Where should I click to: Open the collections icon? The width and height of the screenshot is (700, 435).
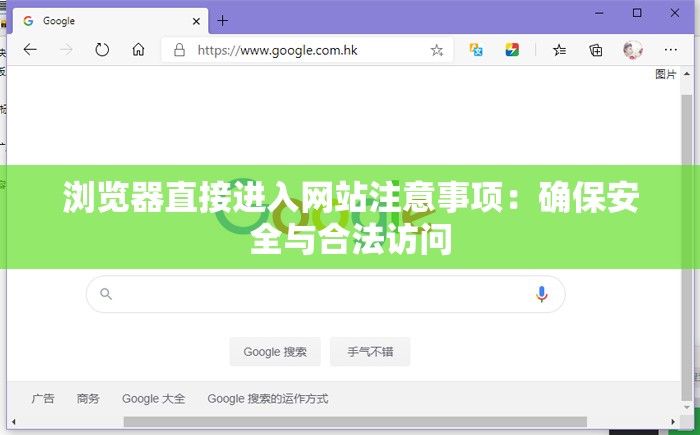(596, 50)
